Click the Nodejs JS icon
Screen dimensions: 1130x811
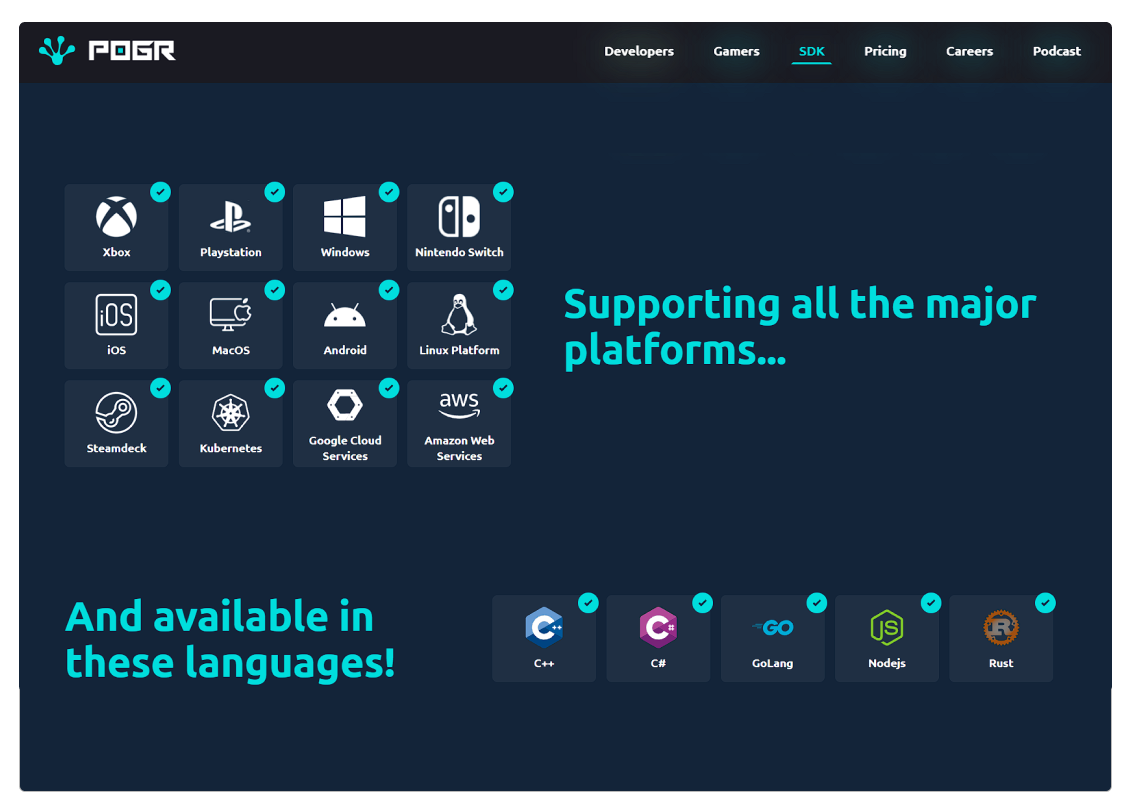pos(886,627)
